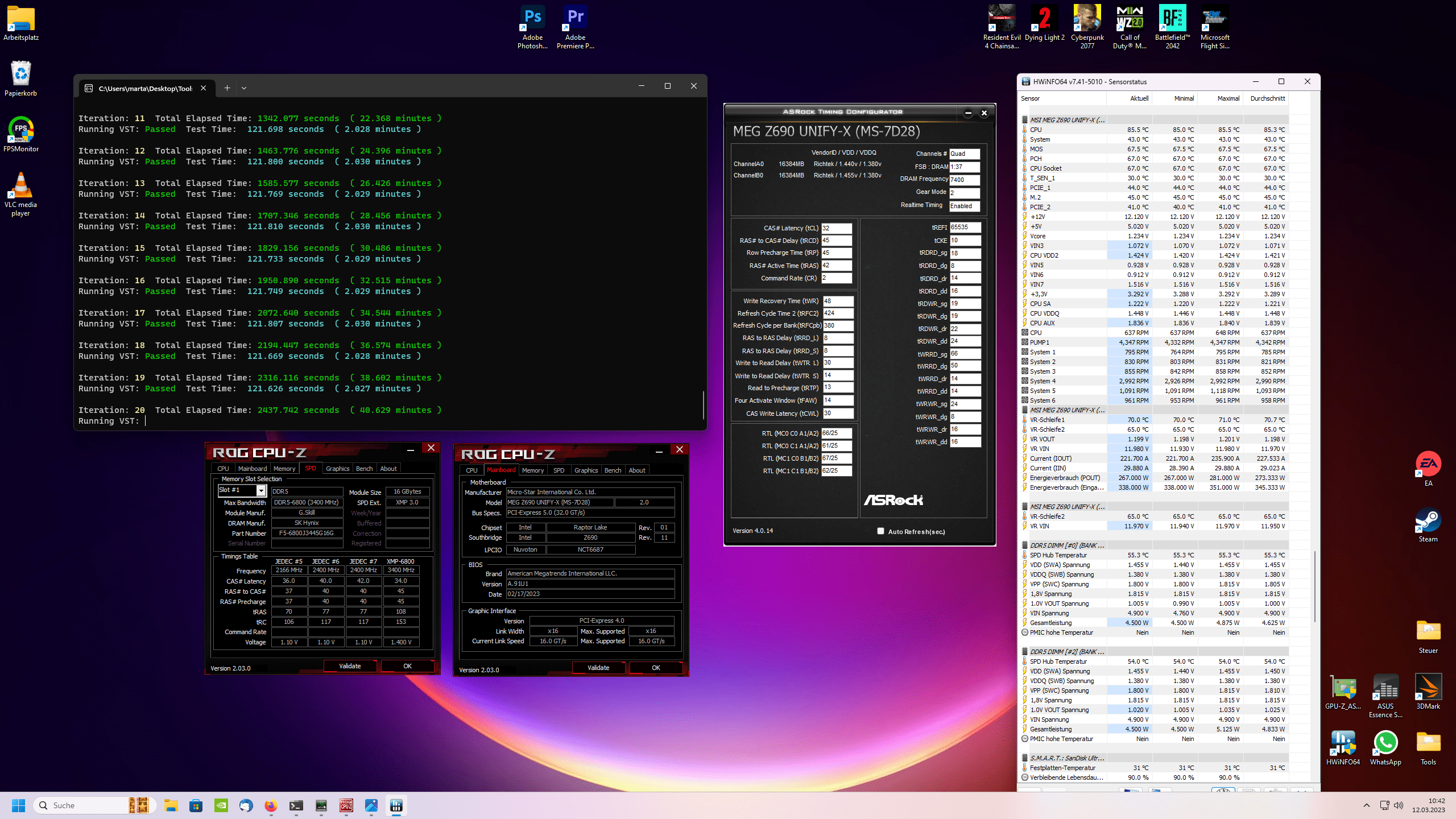
Task: Select the PUMP1 fan row in HWiNFO
Action: pyautogui.click(x=1155, y=342)
